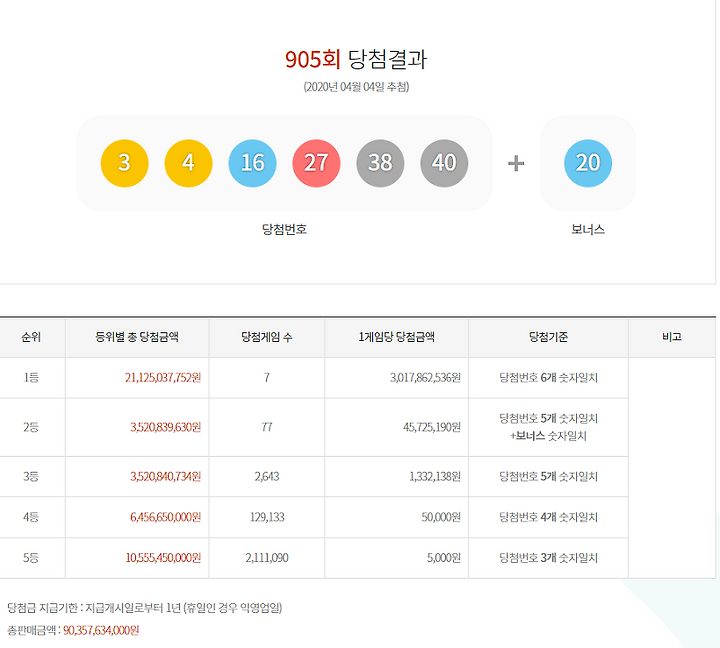Click the 1게임당 당첨금액 column header
The height and width of the screenshot is (648, 720).
(396, 337)
